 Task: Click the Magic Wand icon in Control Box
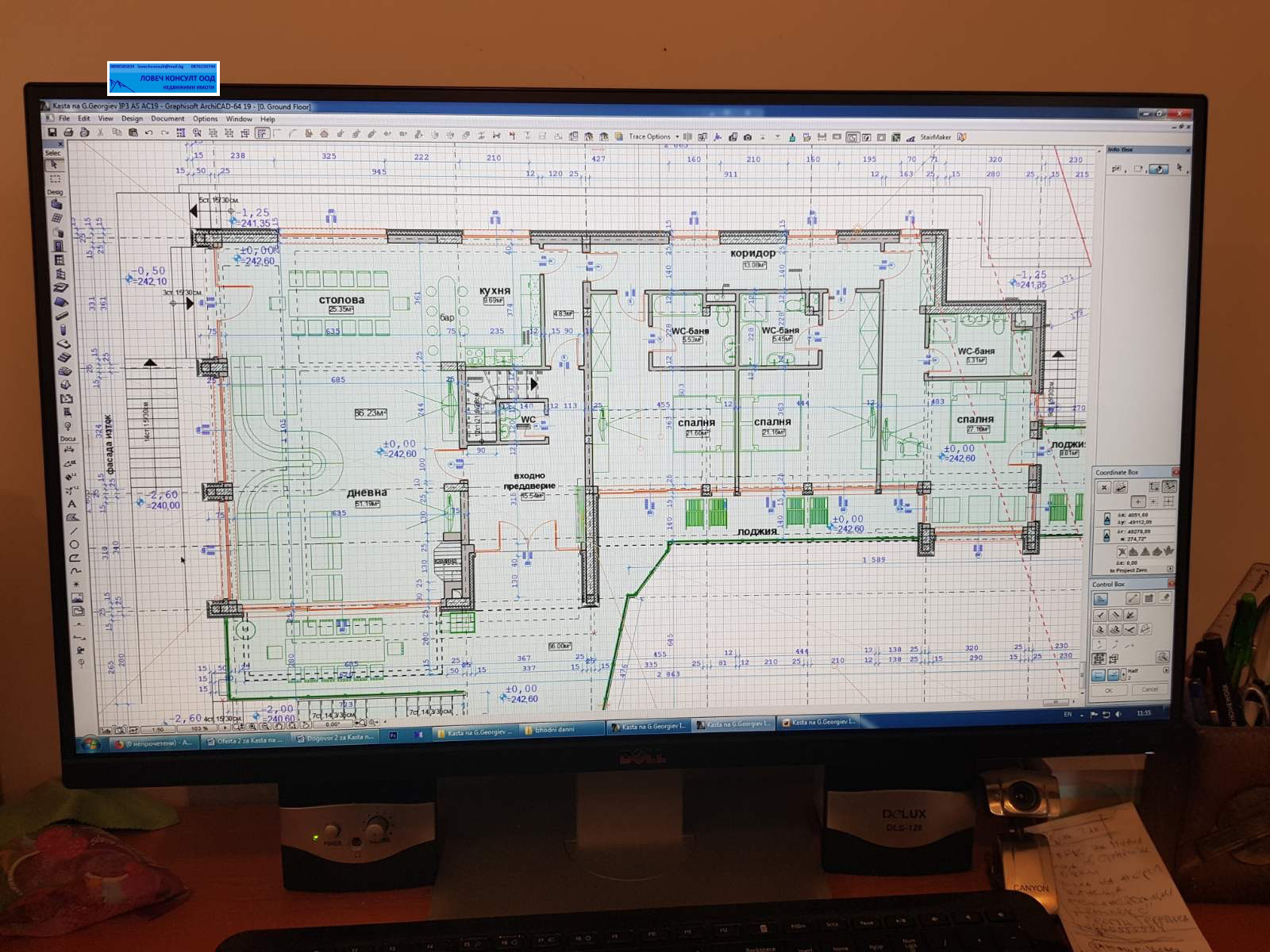click(1132, 599)
